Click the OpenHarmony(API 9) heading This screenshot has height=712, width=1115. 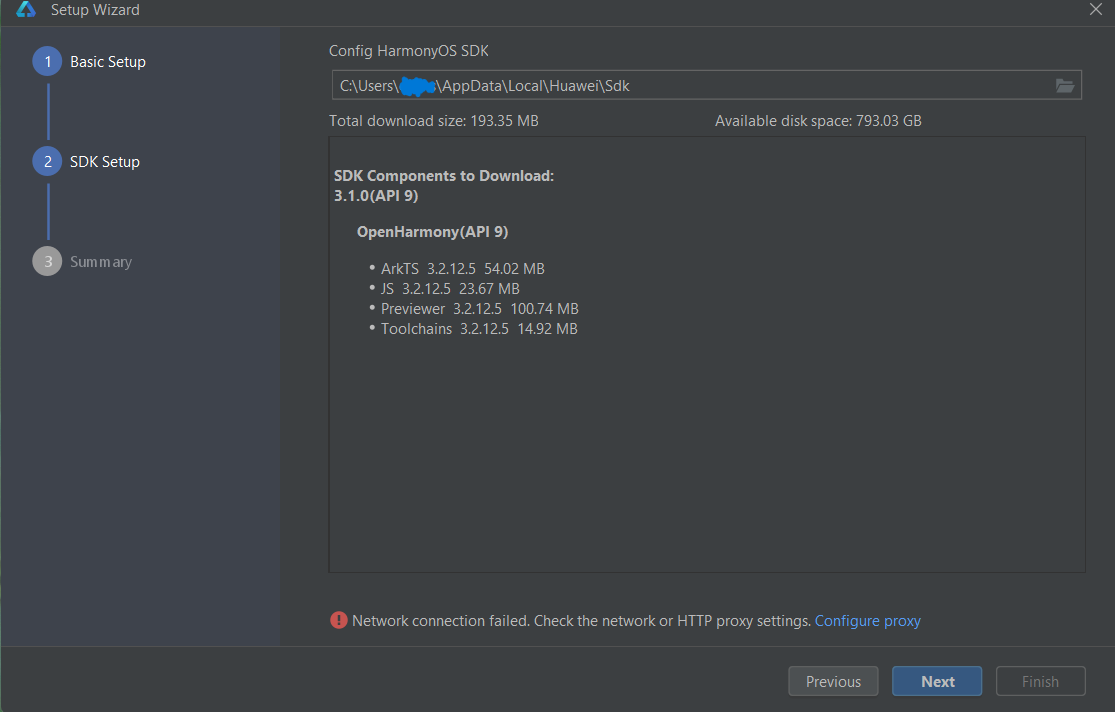pyautogui.click(x=432, y=232)
